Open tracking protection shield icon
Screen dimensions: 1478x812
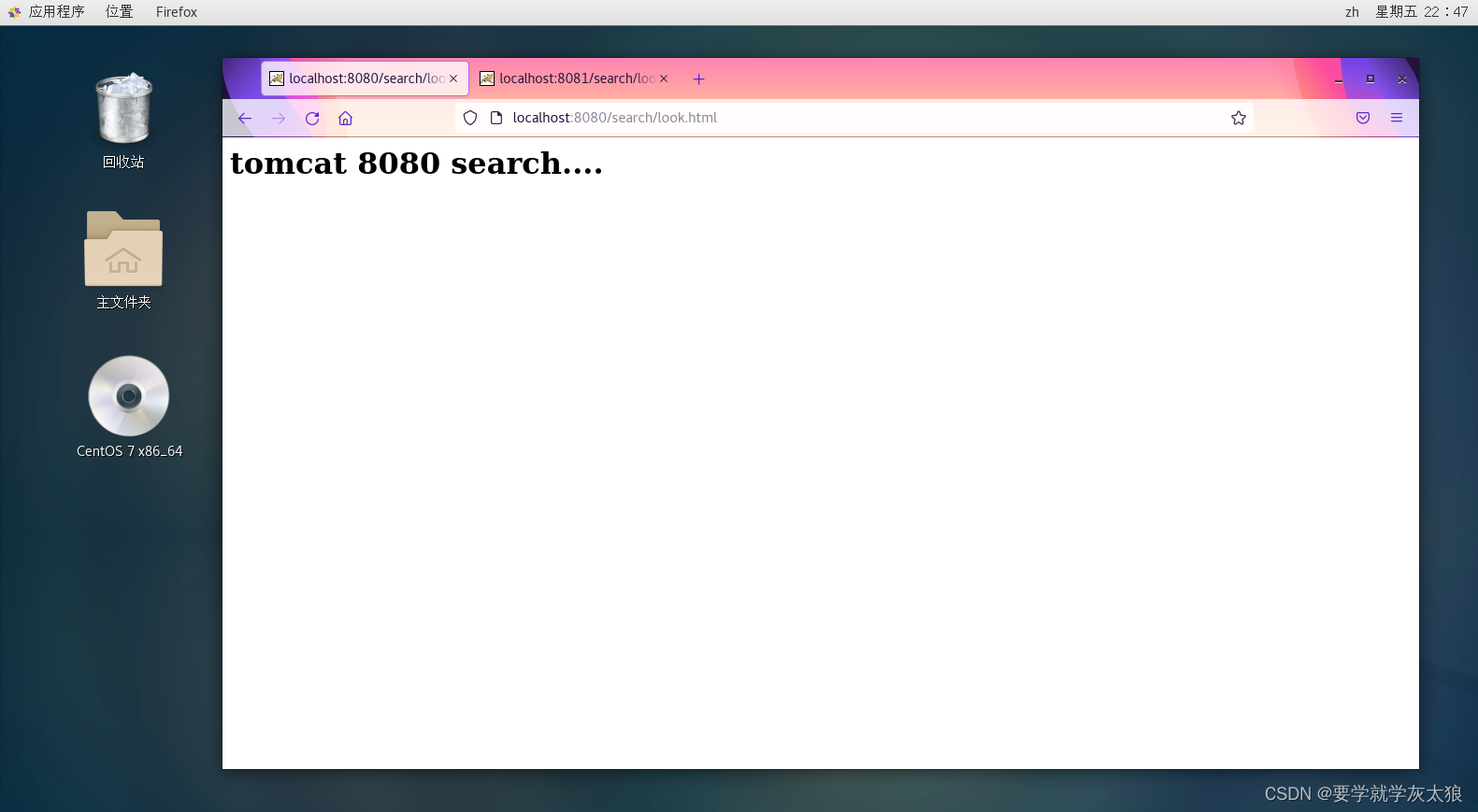[470, 118]
